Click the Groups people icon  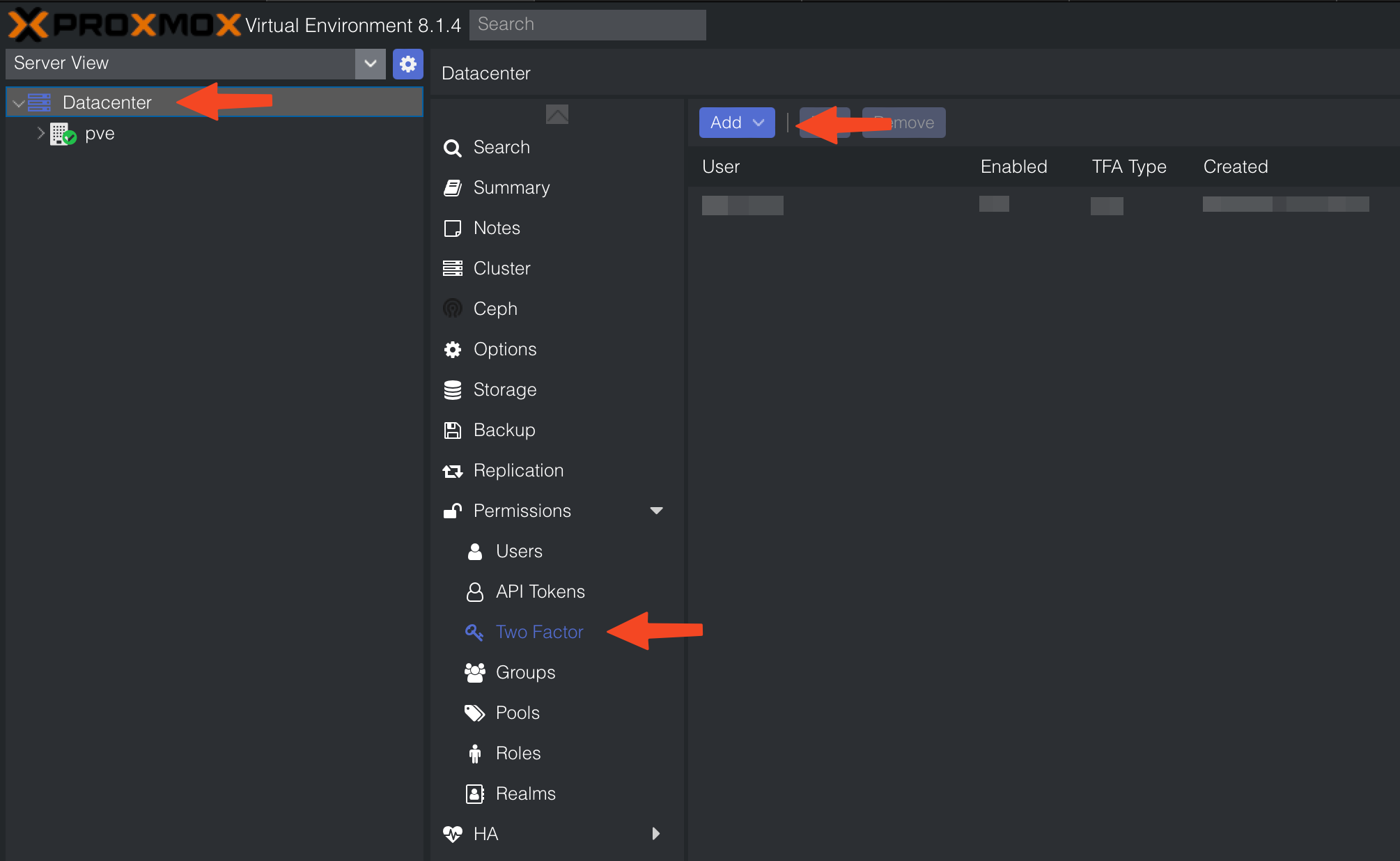click(x=475, y=672)
